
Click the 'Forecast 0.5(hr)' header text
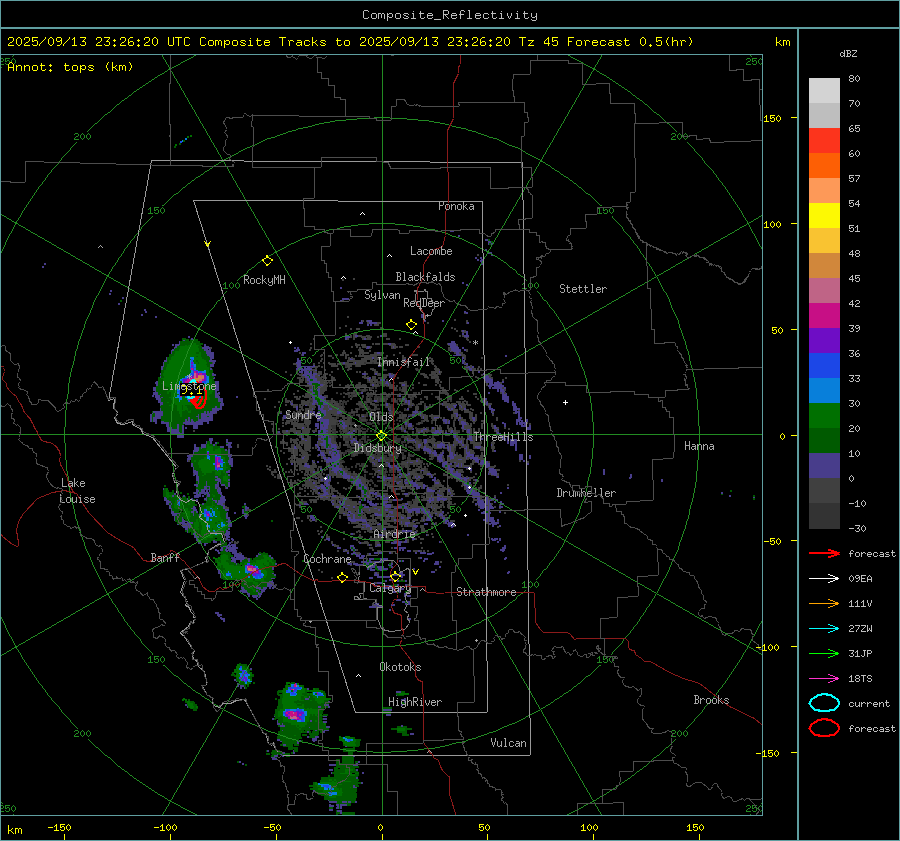[630, 42]
